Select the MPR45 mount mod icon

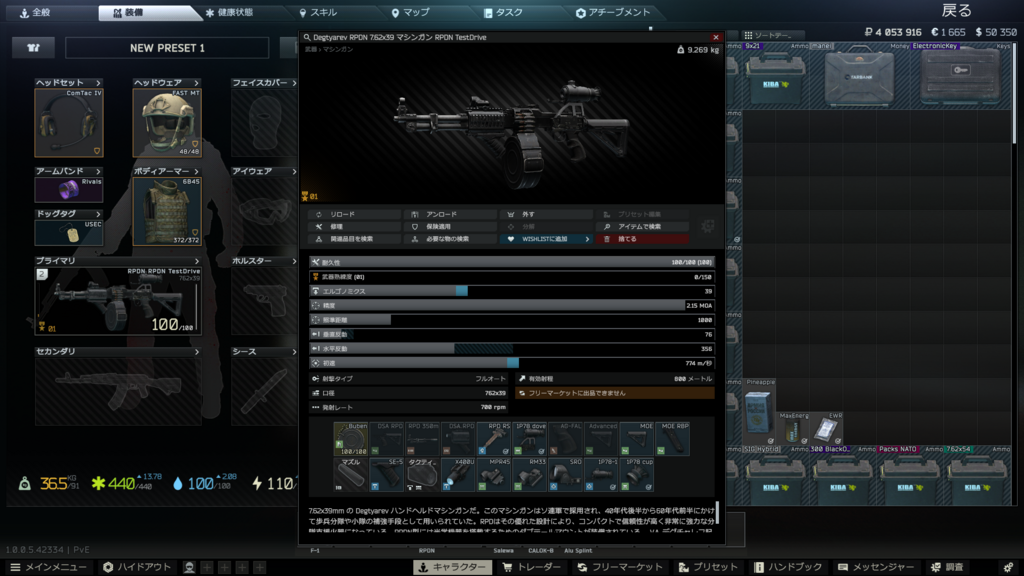493,474
